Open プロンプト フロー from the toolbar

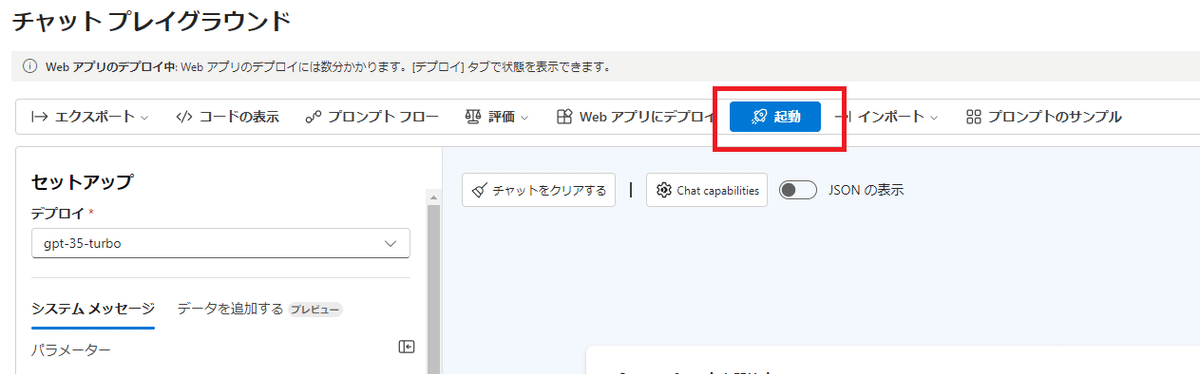pyautogui.click(x=372, y=117)
